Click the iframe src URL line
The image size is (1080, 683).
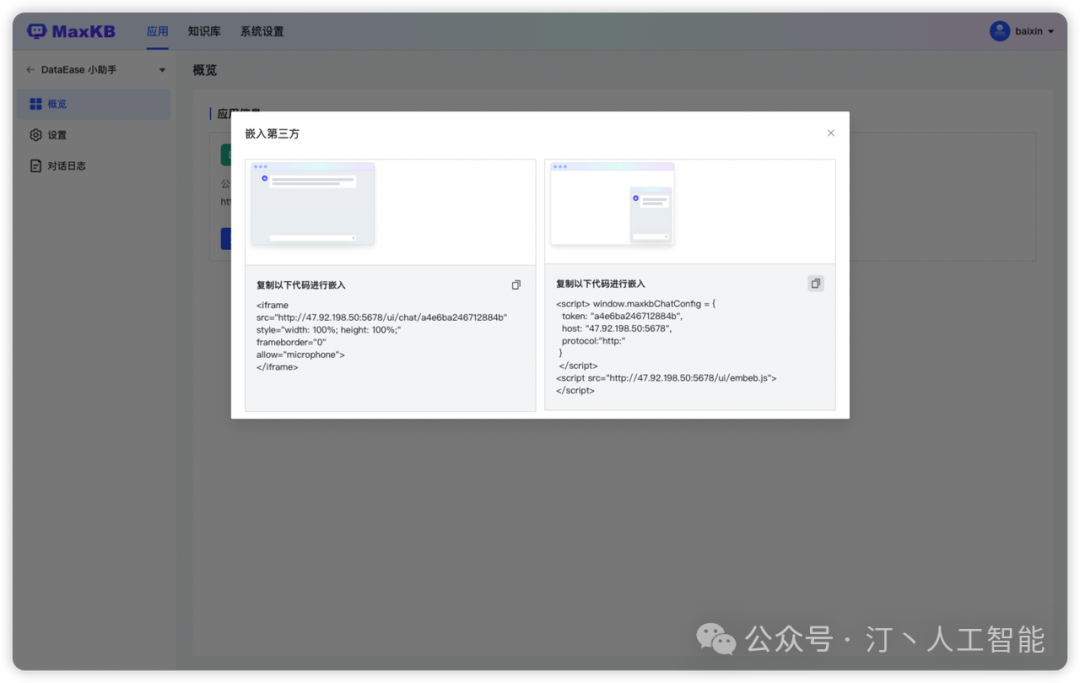(x=382, y=317)
